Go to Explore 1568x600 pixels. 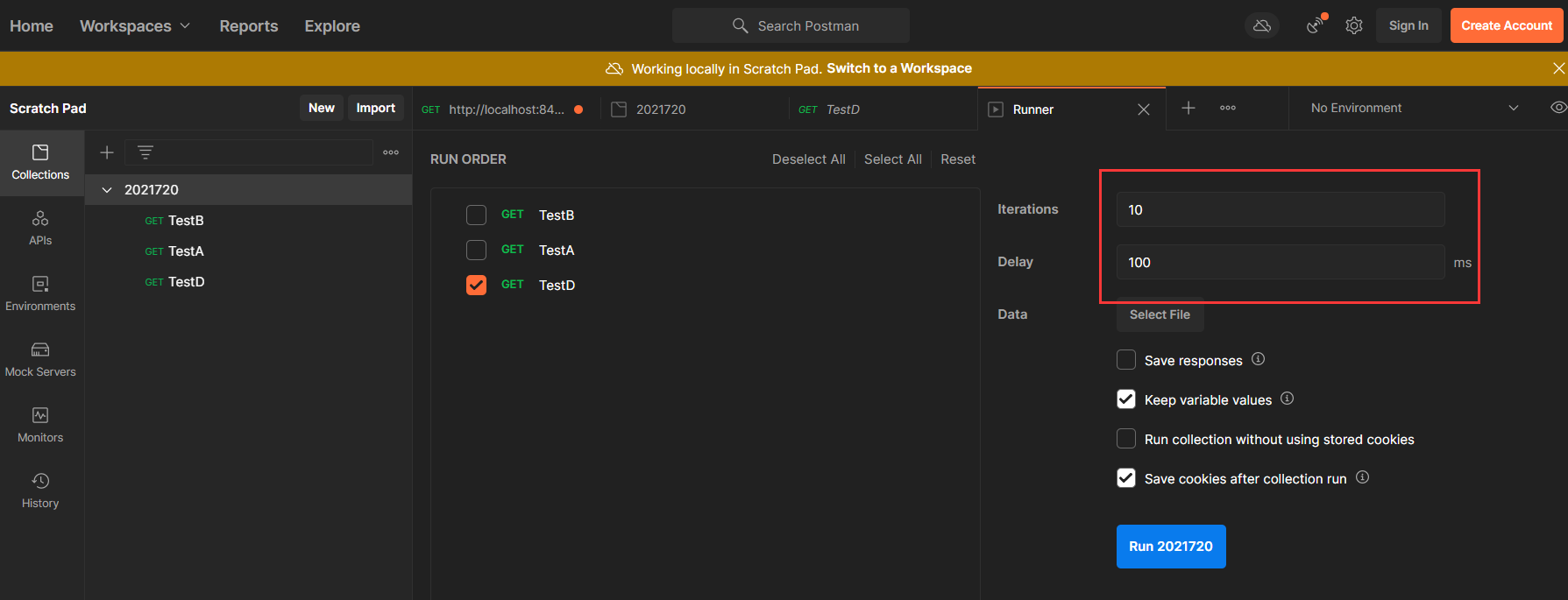(332, 26)
